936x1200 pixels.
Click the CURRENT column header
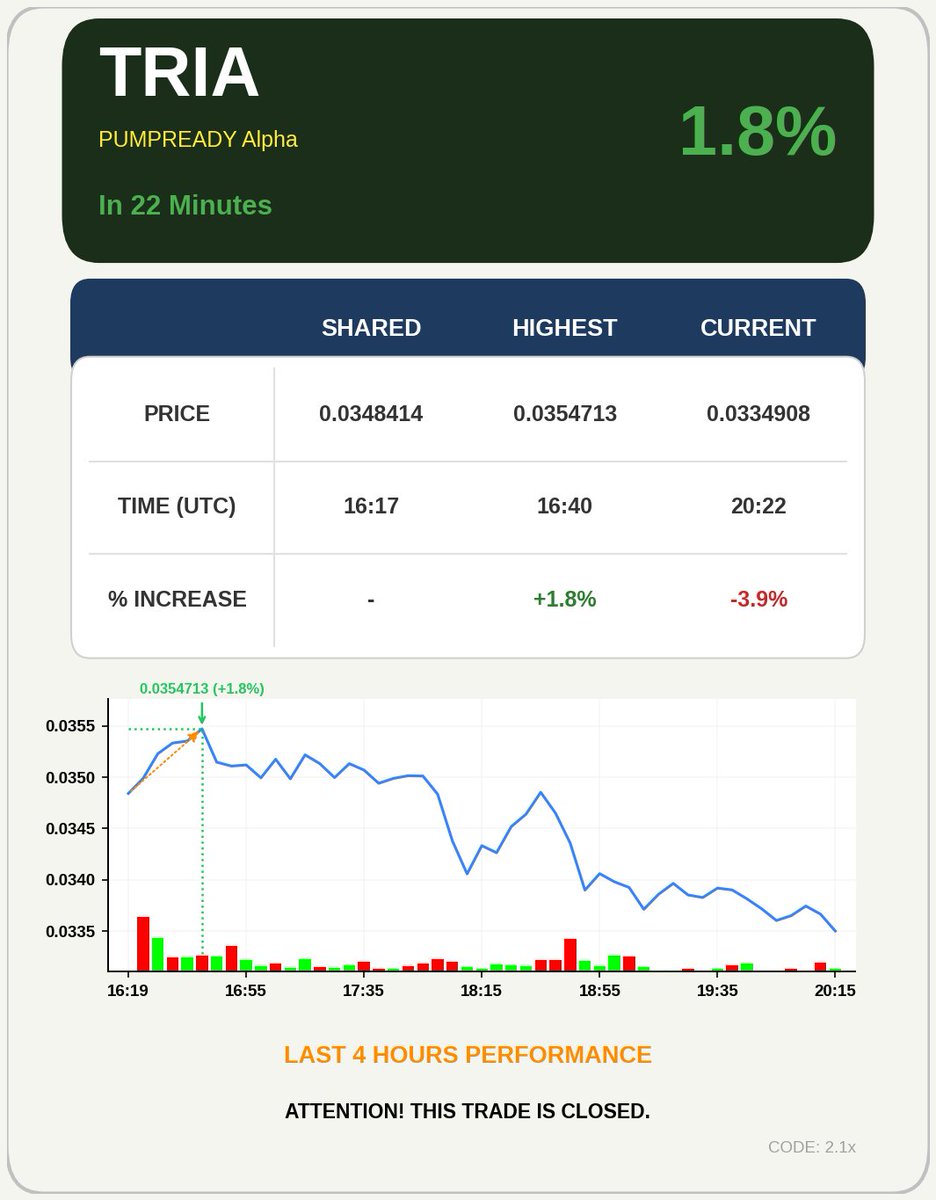tap(758, 328)
